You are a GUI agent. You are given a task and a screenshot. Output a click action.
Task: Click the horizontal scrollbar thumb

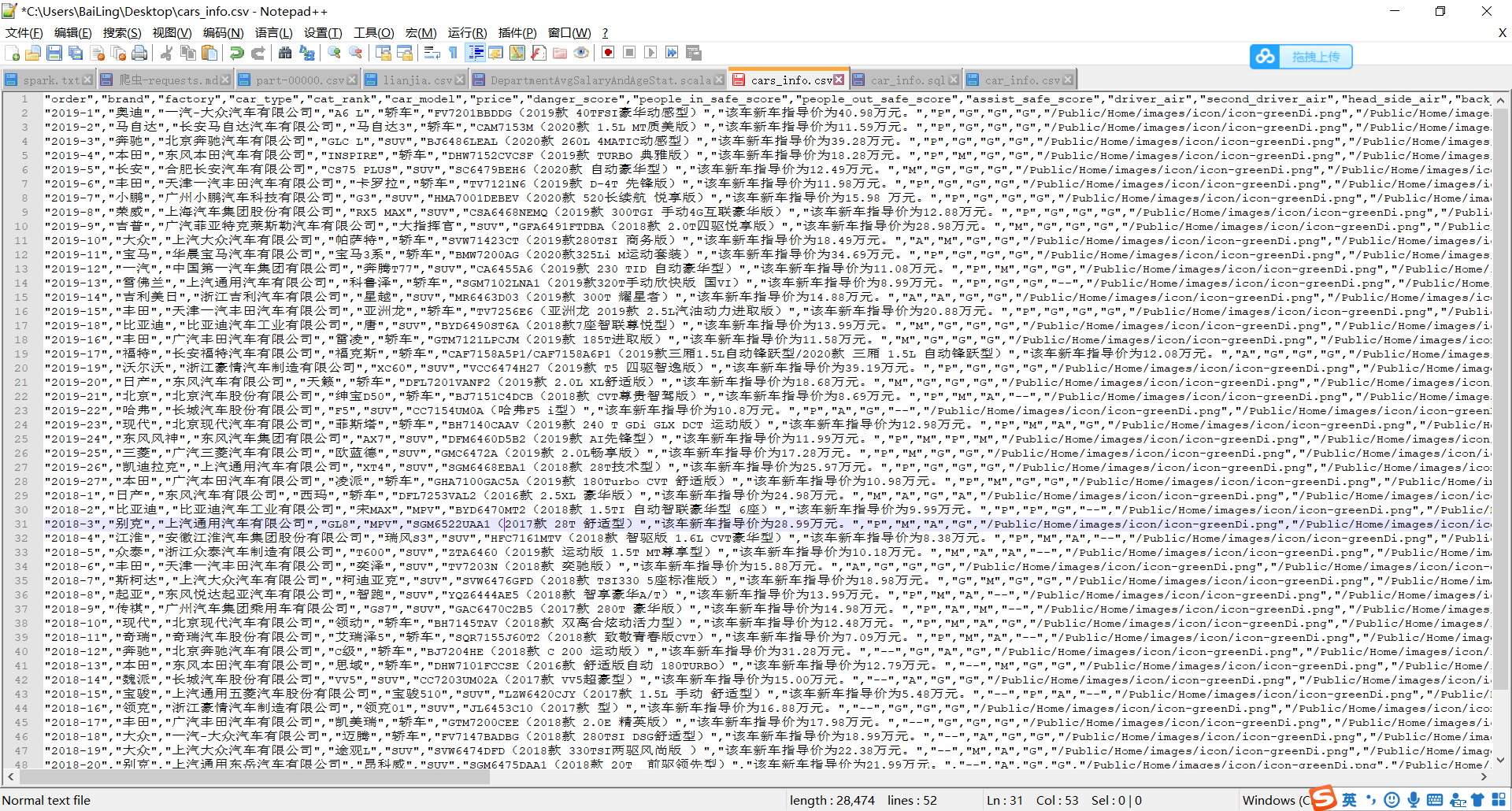tap(254, 777)
